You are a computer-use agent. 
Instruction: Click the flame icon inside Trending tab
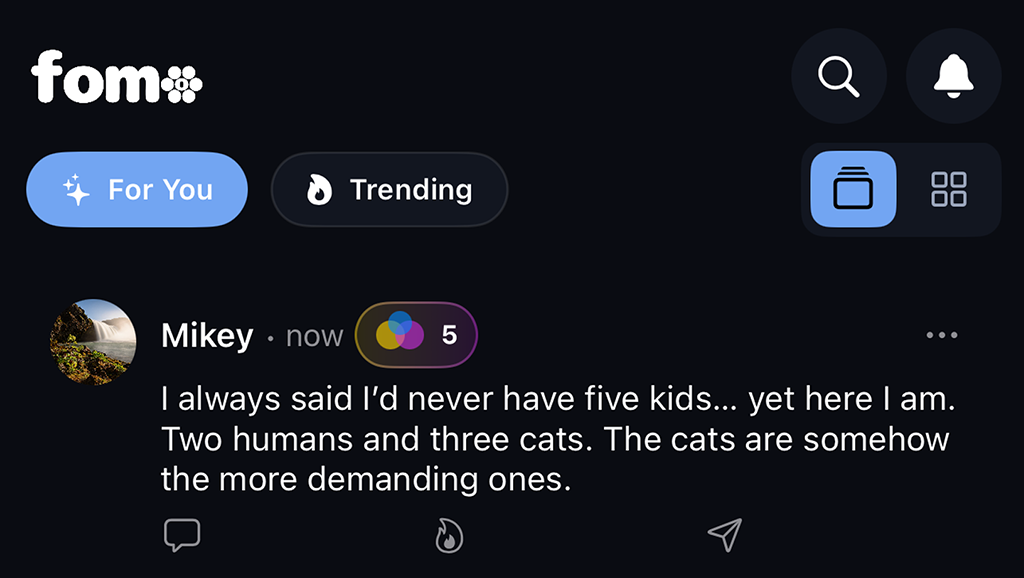click(x=319, y=190)
